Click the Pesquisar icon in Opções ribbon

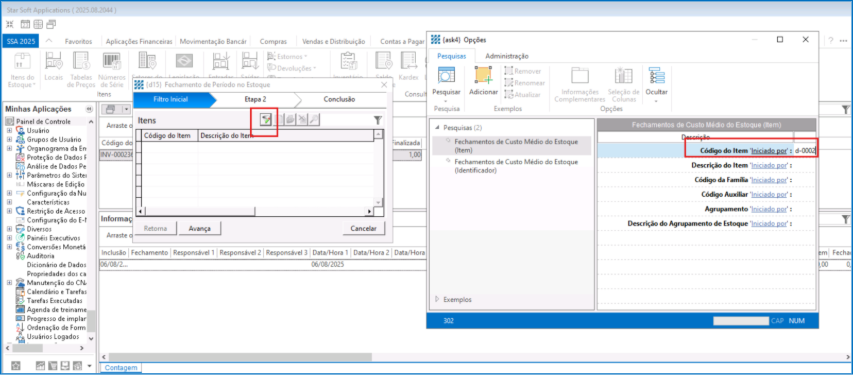[x=446, y=75]
